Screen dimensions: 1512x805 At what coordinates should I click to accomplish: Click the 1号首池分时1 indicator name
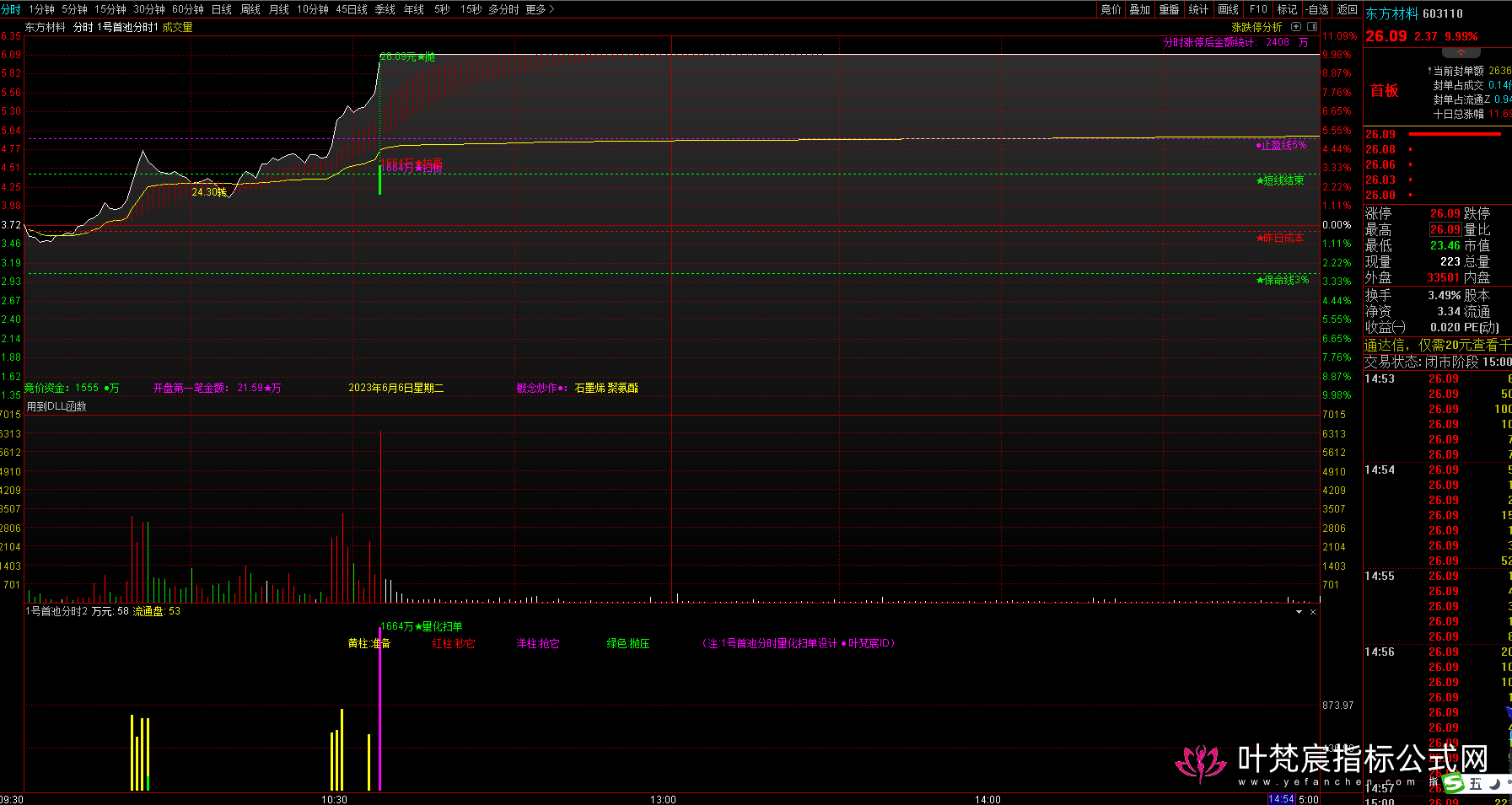[127, 27]
